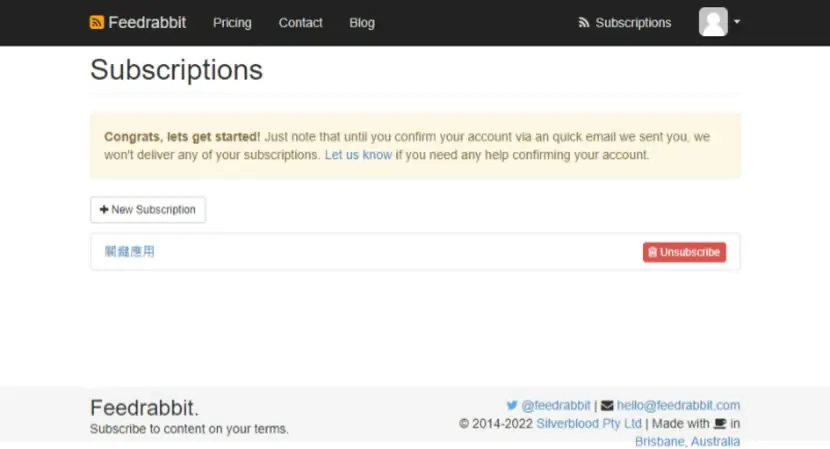Click the Twitter bird icon in the footer
The width and height of the screenshot is (830, 449).
[512, 405]
